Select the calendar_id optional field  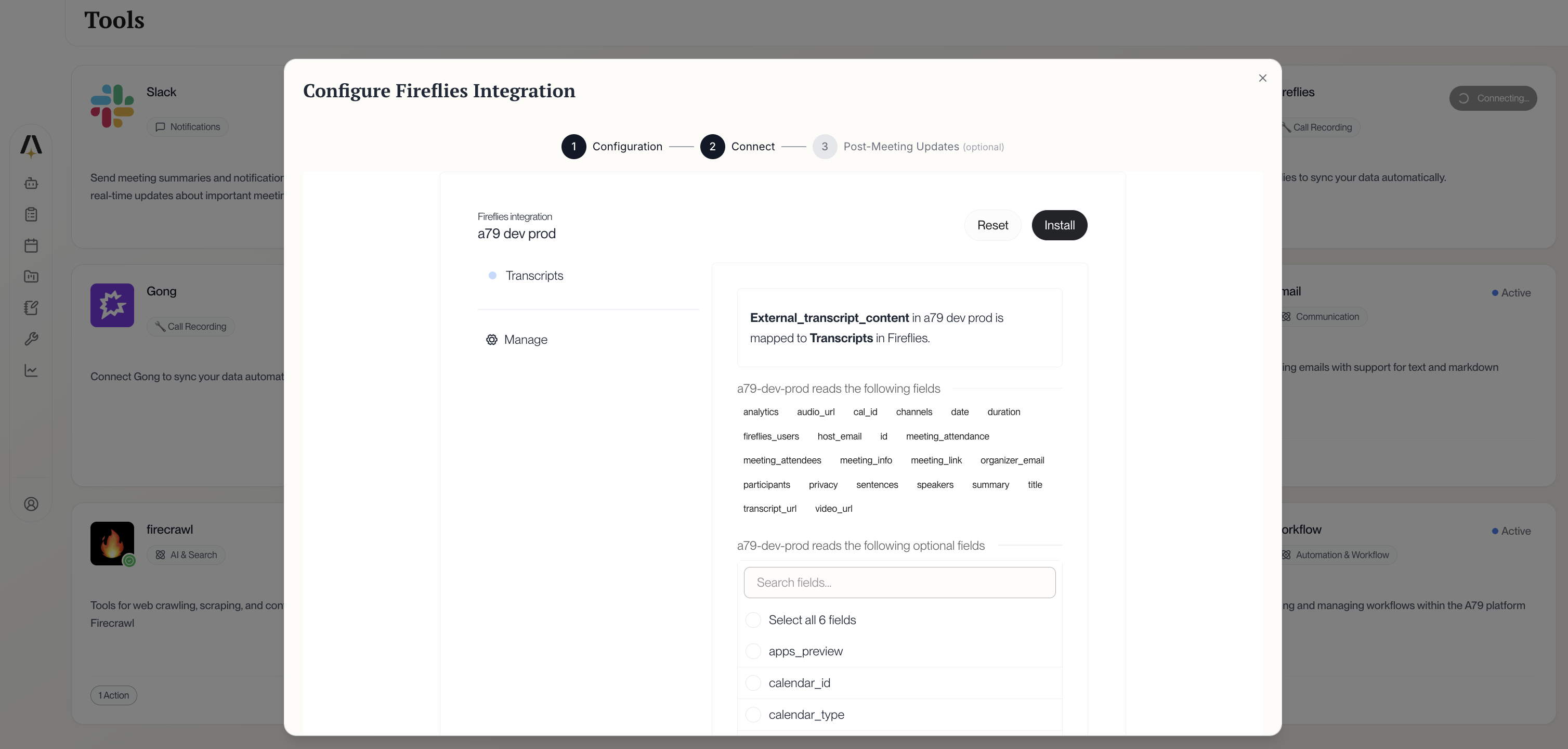point(753,682)
